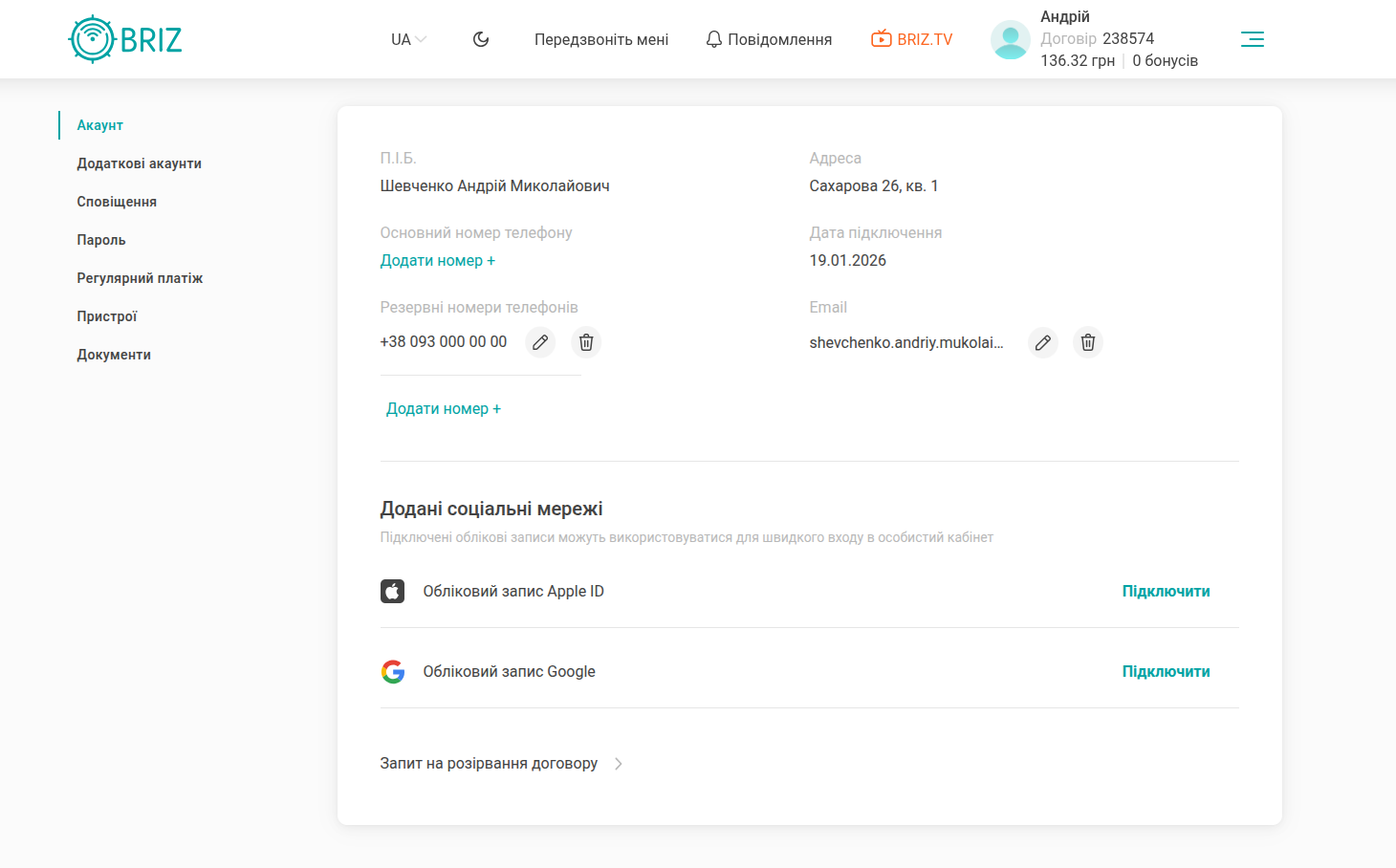1396x868 pixels.
Task: Add another reserve phone number
Action: coord(443,409)
